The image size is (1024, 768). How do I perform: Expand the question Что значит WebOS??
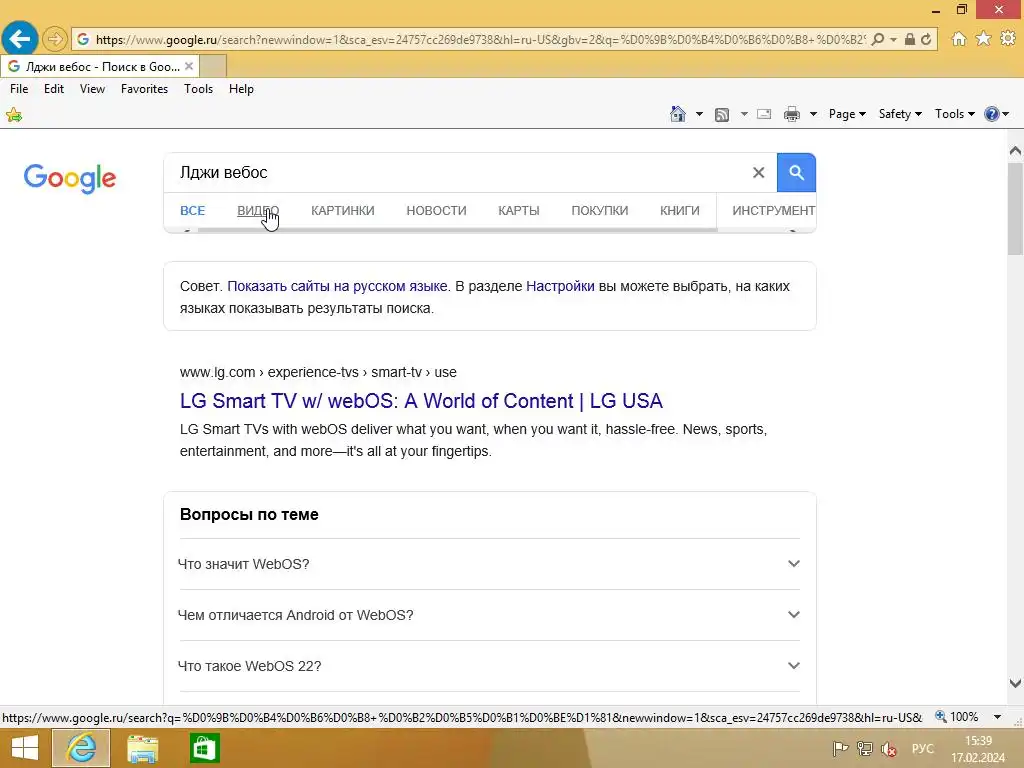click(489, 564)
